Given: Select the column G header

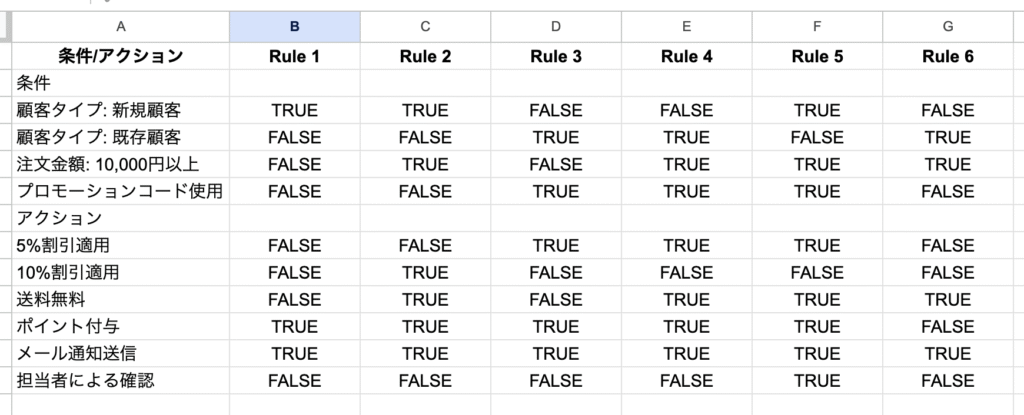Looking at the screenshot, I should coord(947,27).
